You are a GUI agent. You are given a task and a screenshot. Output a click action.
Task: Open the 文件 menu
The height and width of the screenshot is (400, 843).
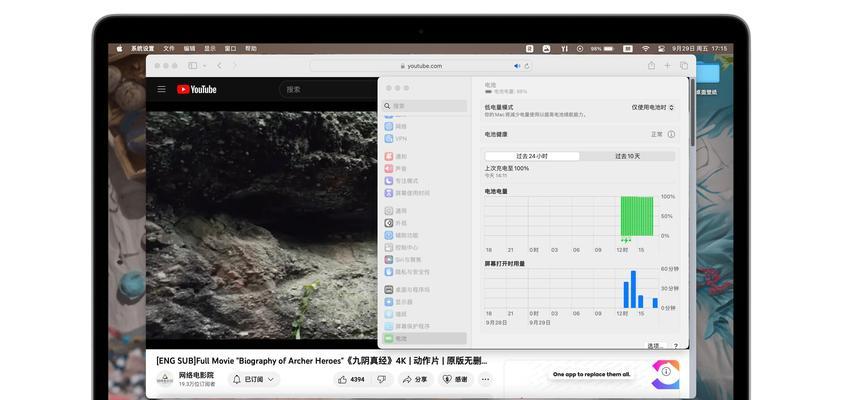169,48
